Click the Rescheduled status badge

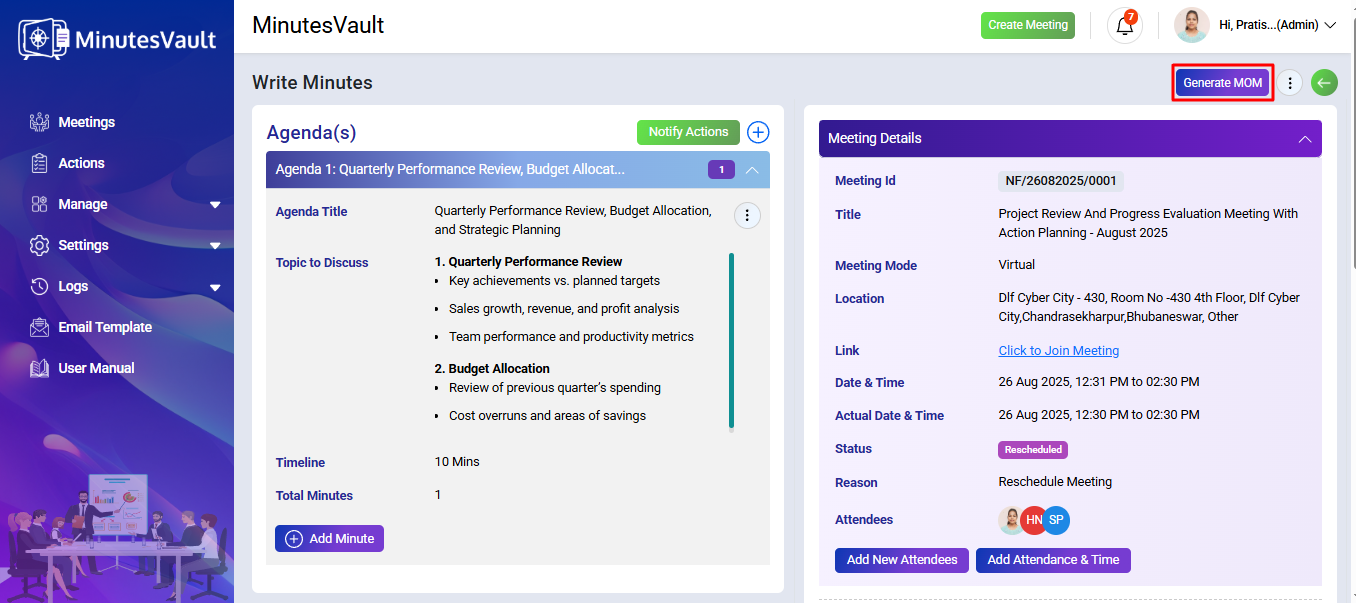[1033, 450]
